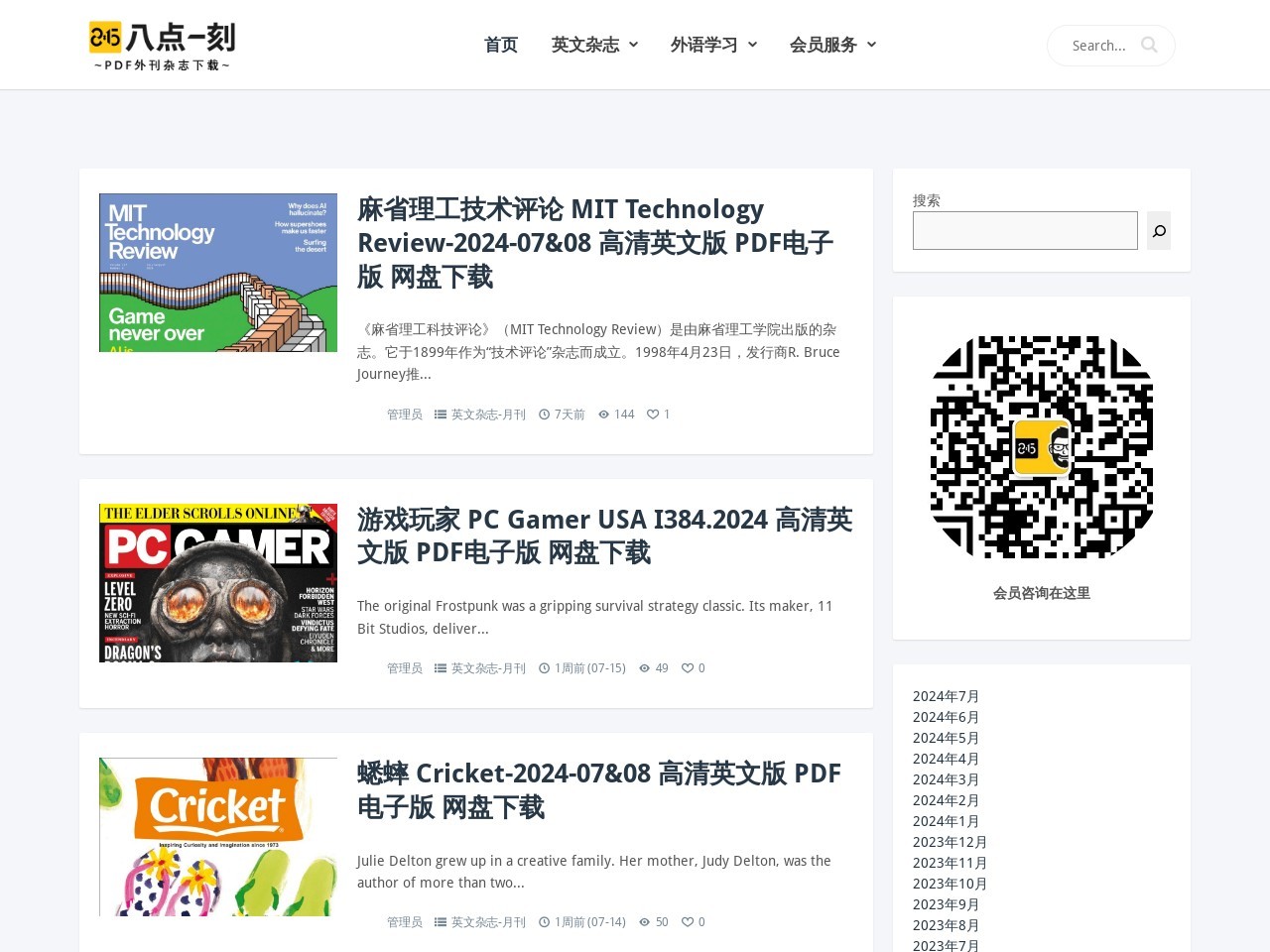Screen dimensions: 1270x952
Task: Open the 游戏玩家 PC Gamer USA article title
Action: tap(604, 535)
